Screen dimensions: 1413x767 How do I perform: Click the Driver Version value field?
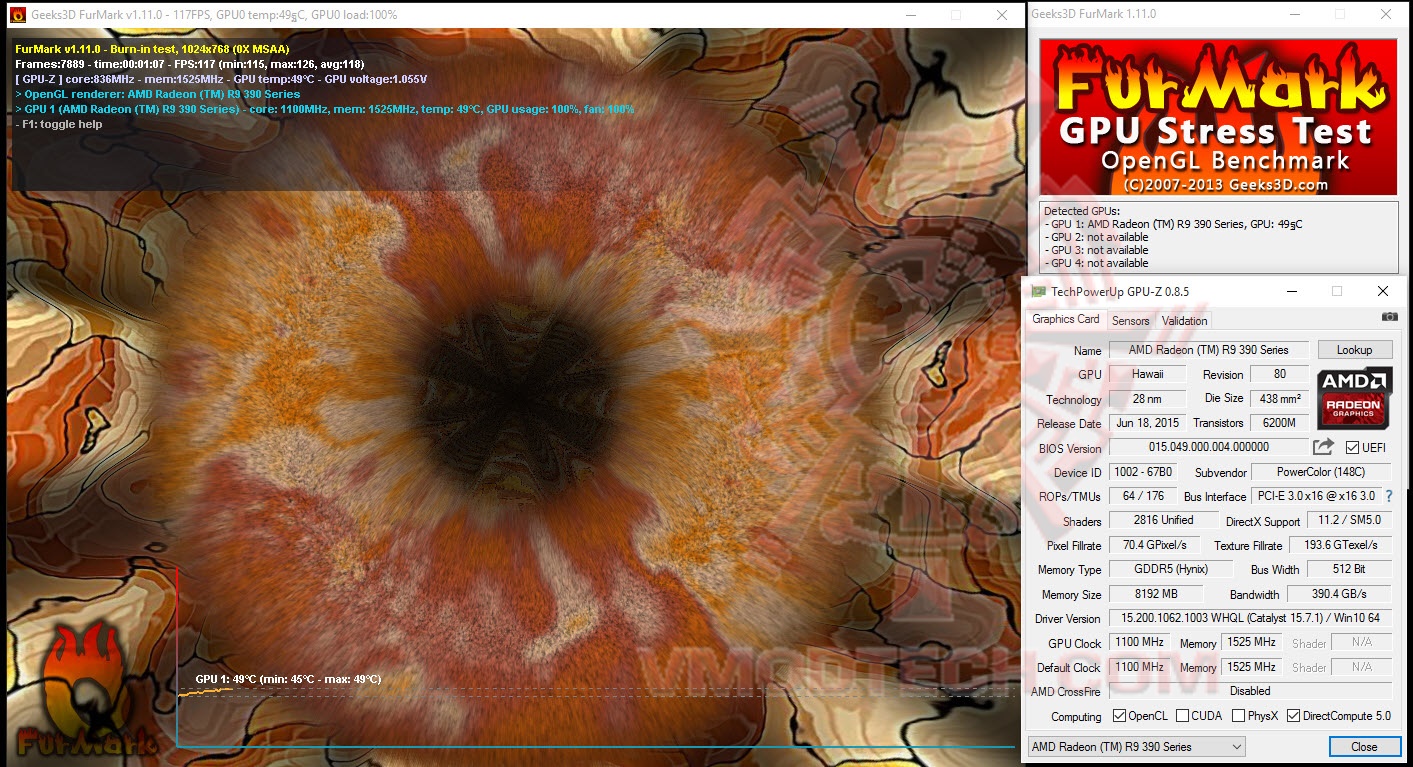1250,619
